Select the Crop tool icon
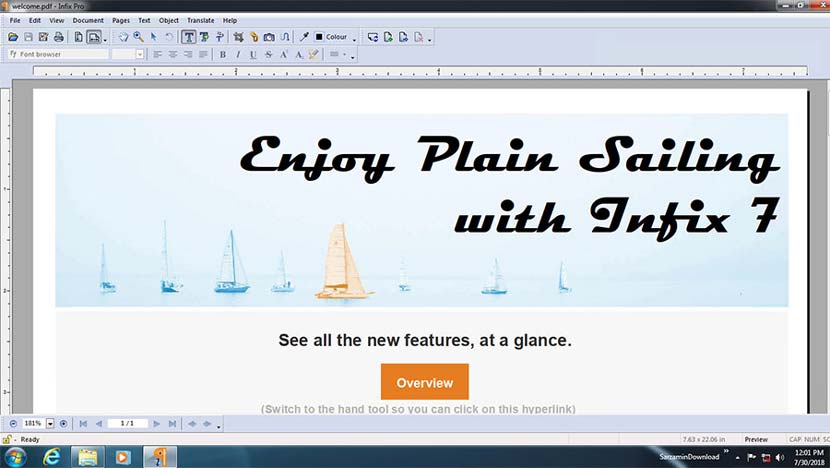The width and height of the screenshot is (830, 468). [239, 37]
